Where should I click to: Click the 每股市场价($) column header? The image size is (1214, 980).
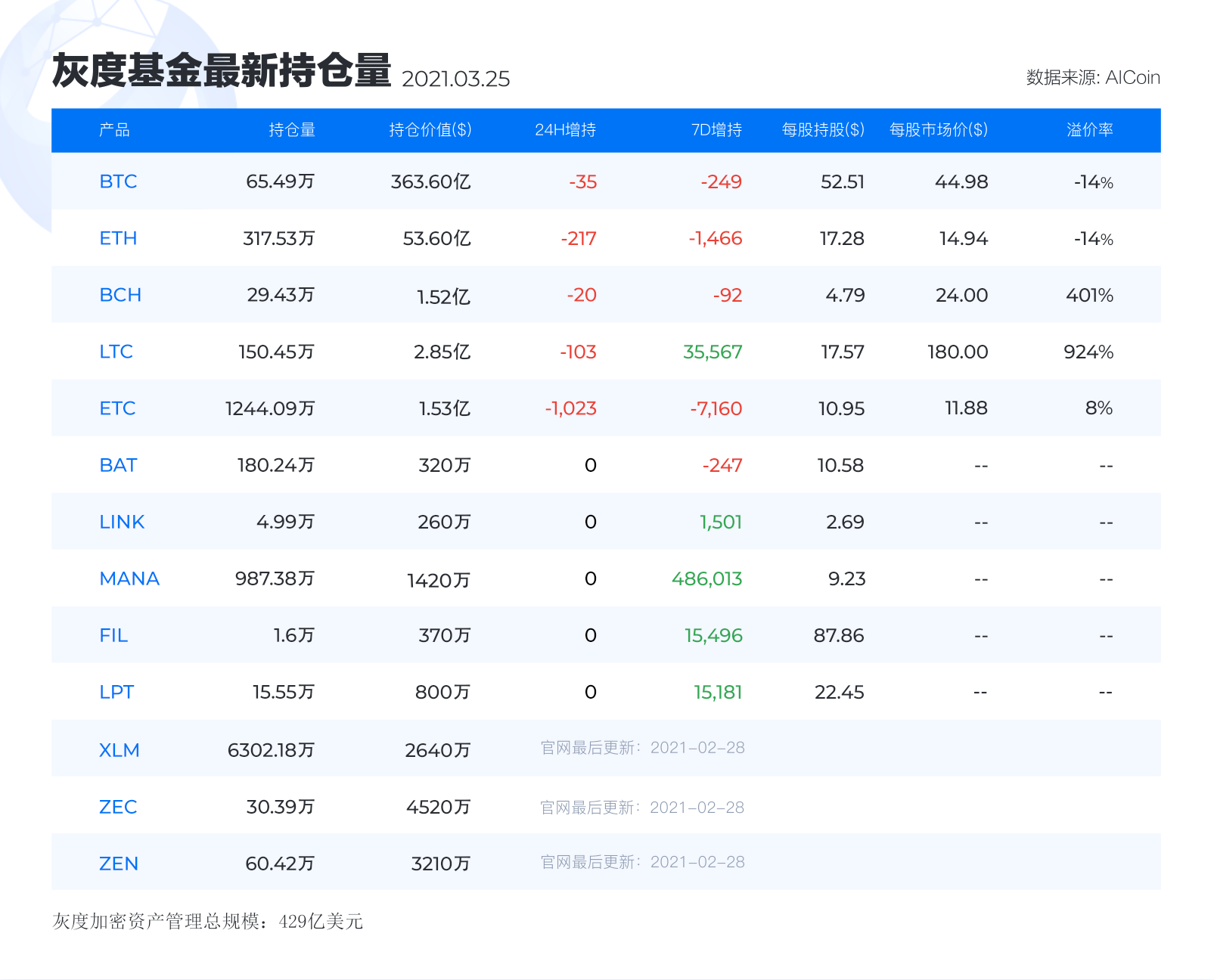(x=938, y=130)
